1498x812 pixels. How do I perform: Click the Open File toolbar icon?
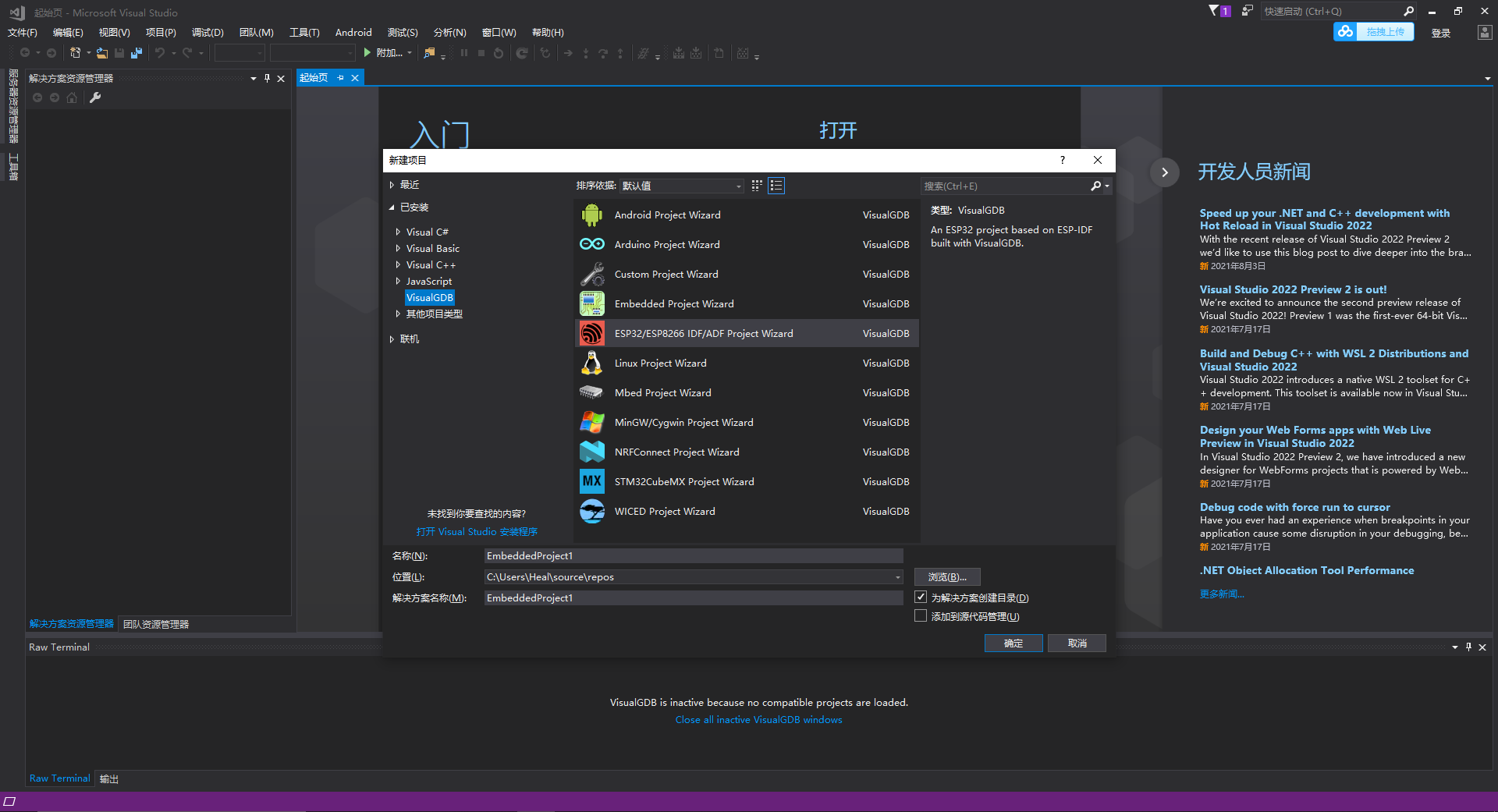102,53
